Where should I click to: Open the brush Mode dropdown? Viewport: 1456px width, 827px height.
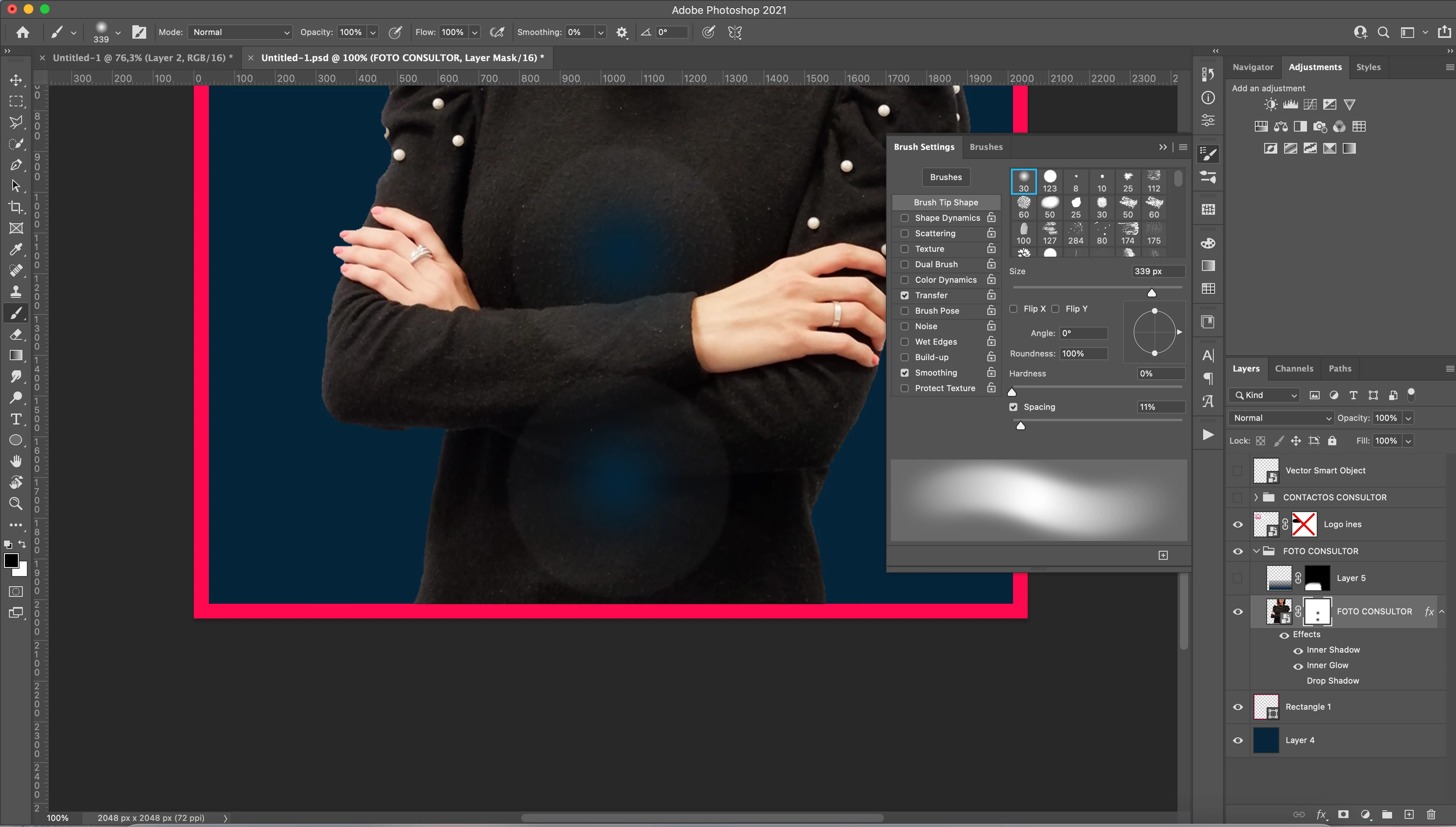(241, 32)
